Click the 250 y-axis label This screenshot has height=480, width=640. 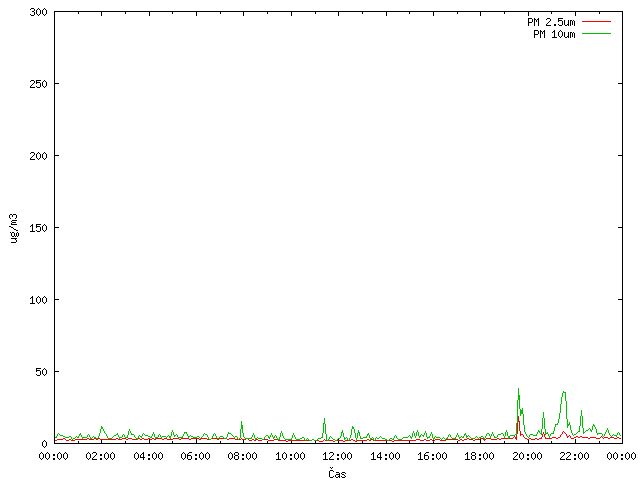coord(38,84)
